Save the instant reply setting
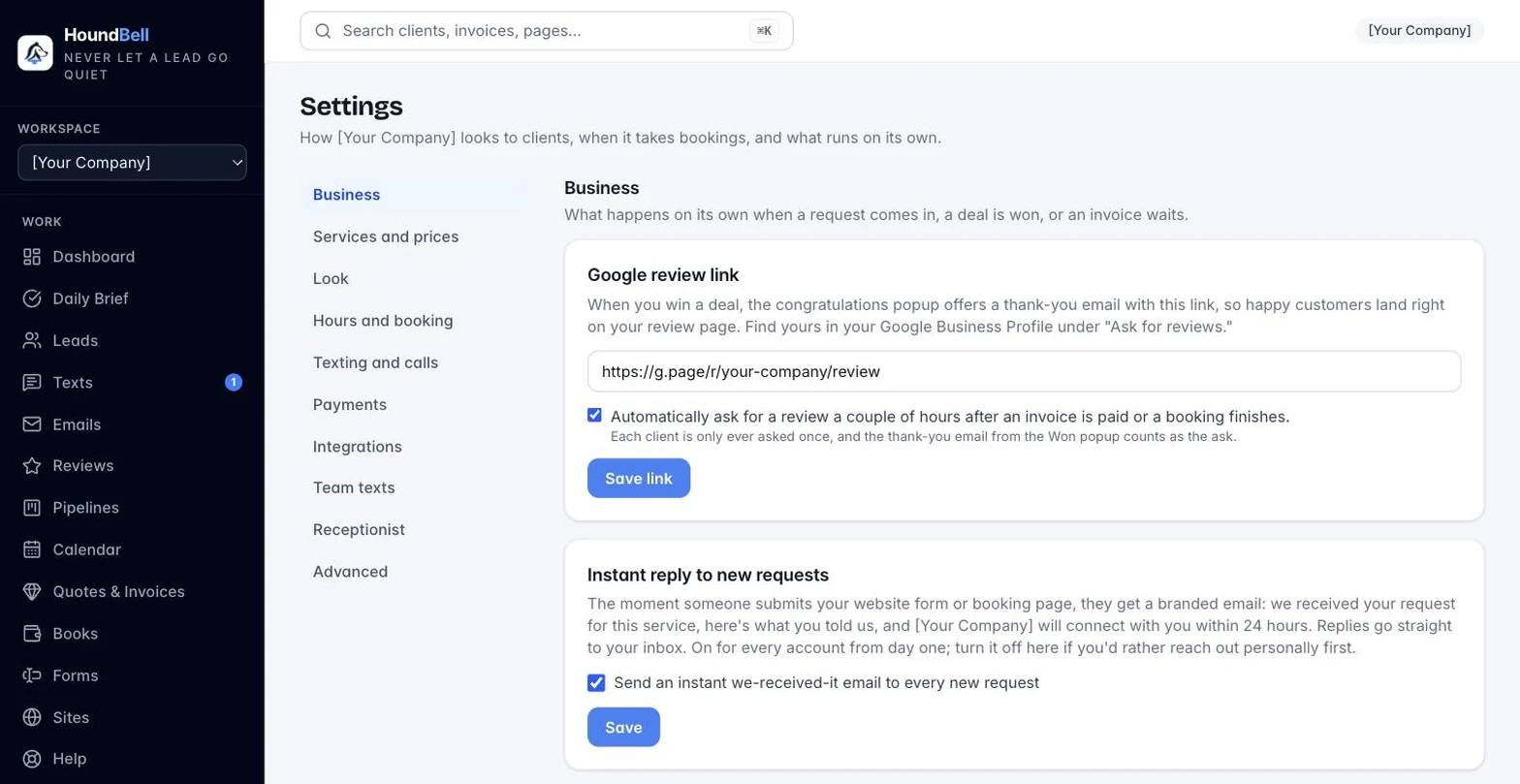Image resolution: width=1520 pixels, height=784 pixels. pyautogui.click(x=623, y=728)
